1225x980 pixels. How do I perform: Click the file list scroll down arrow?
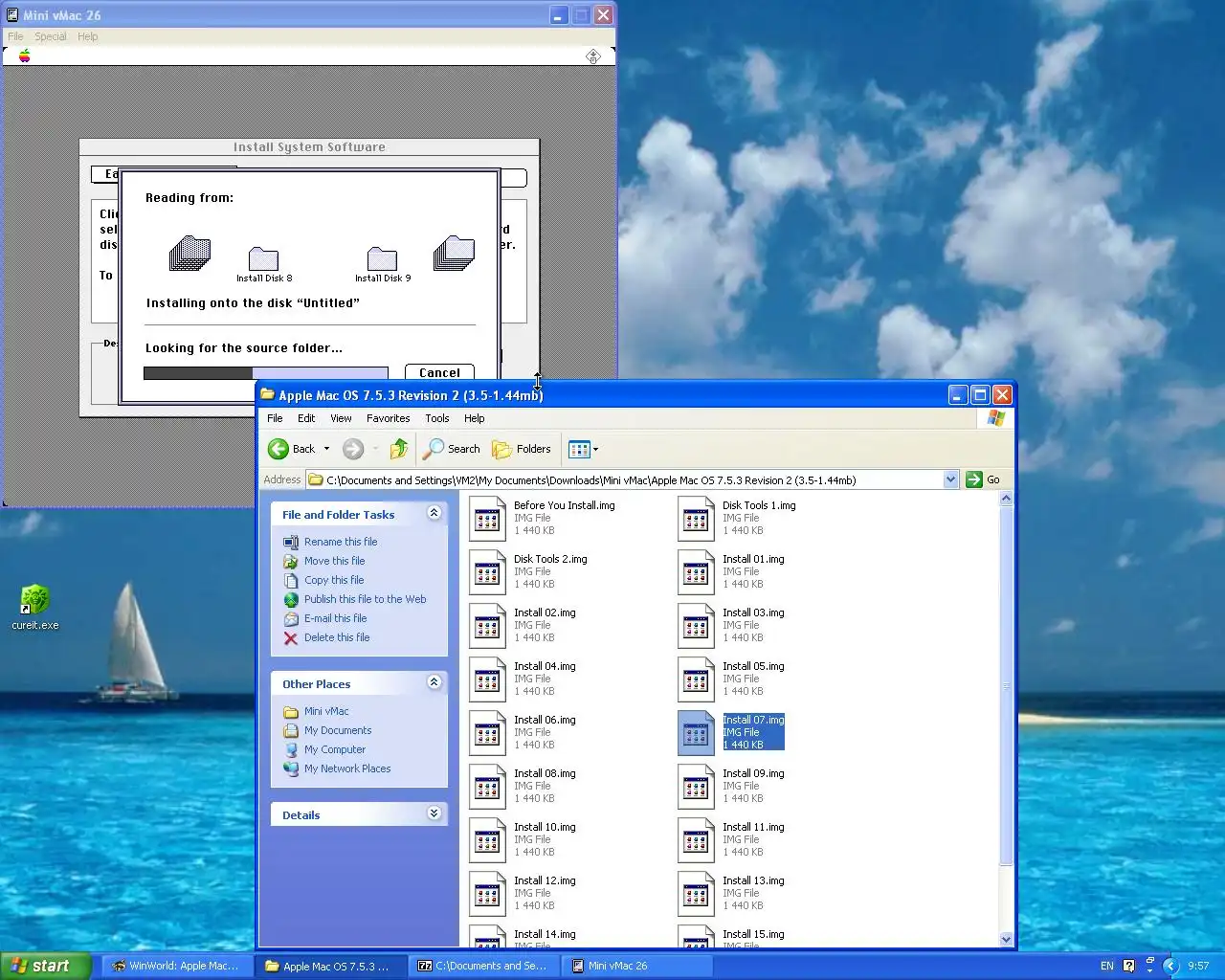[x=1006, y=940]
